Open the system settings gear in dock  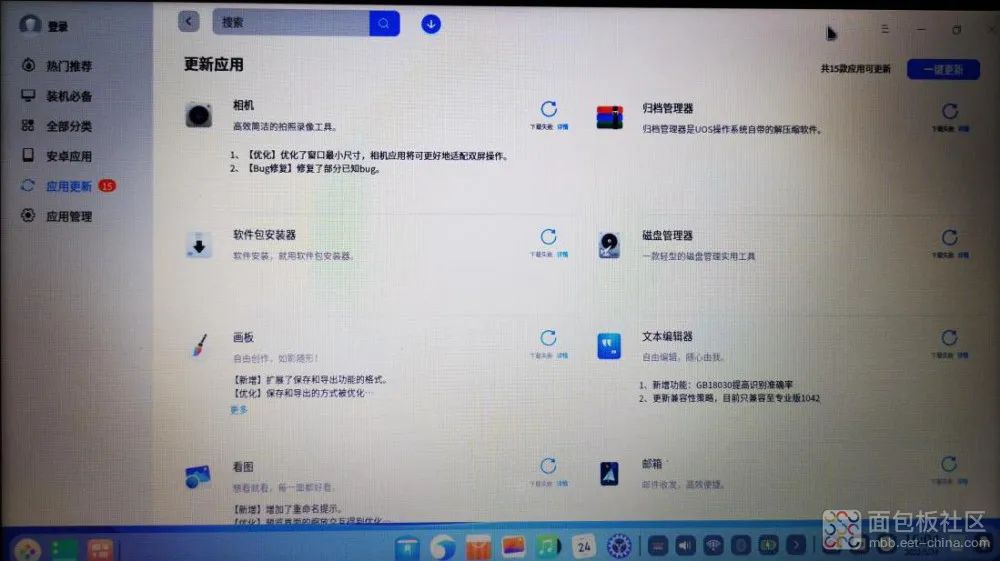(619, 546)
